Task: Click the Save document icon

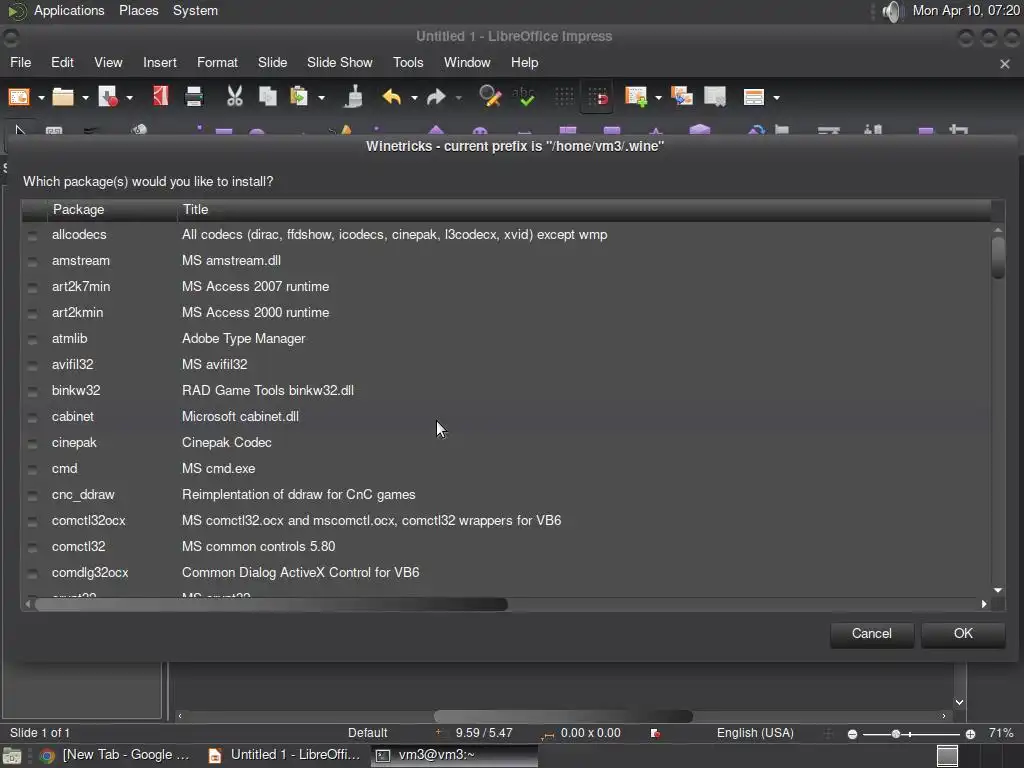Action: click(x=108, y=97)
